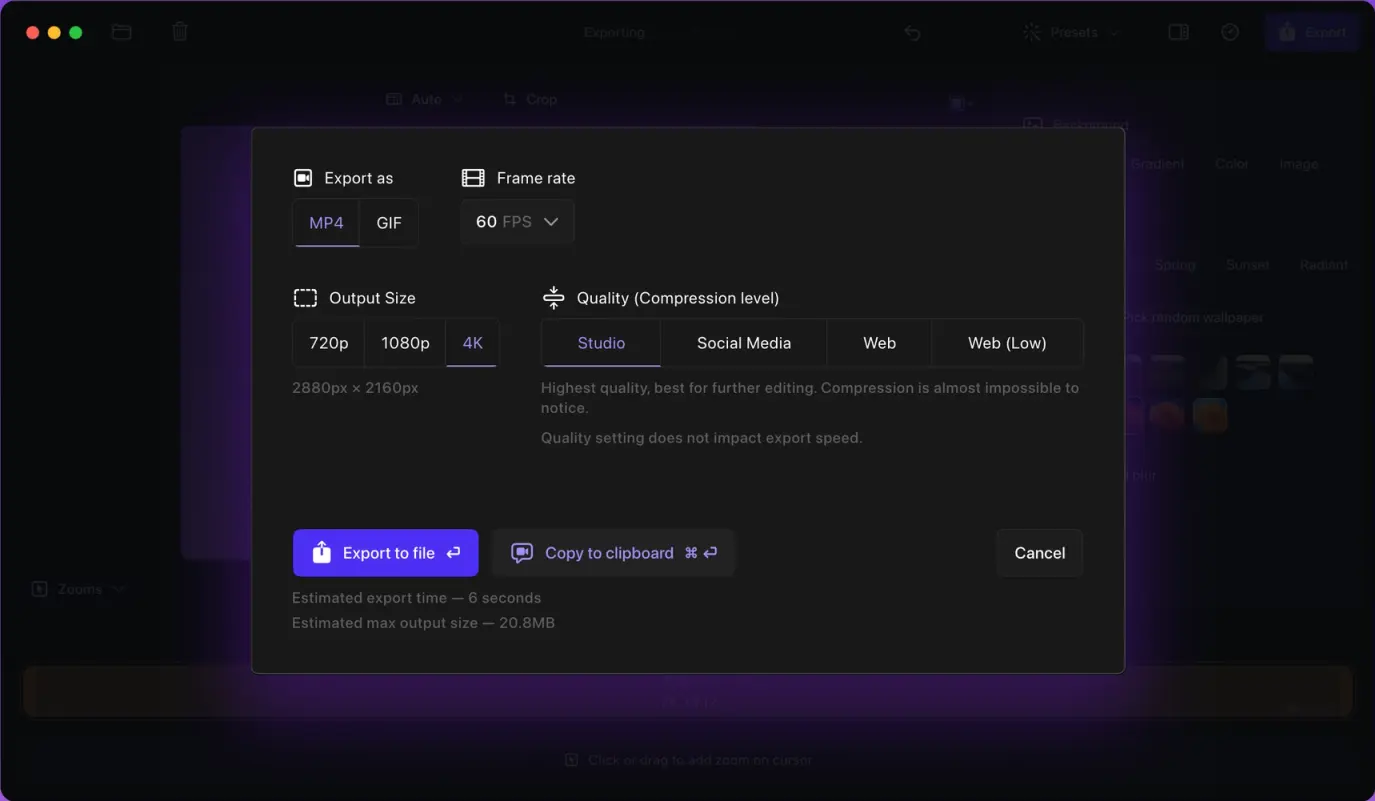
Task: Switch export format to GIF
Action: click(389, 223)
